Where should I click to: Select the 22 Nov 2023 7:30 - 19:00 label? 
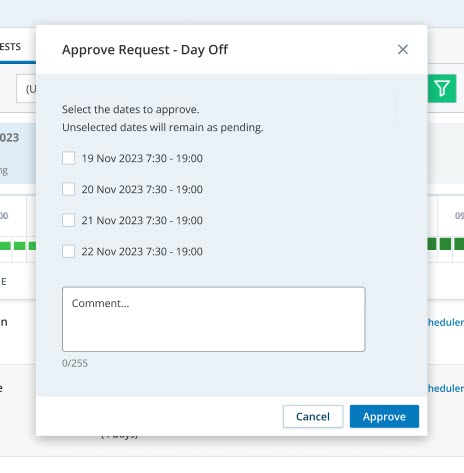(x=142, y=251)
